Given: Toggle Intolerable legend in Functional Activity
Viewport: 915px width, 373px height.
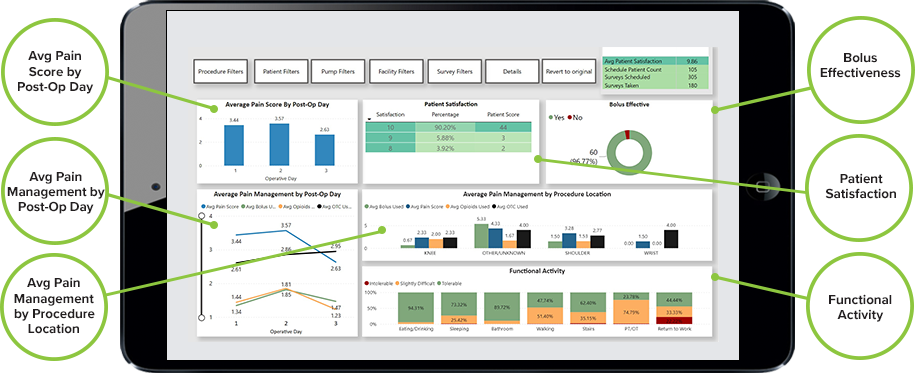Looking at the screenshot, I should tap(380, 283).
